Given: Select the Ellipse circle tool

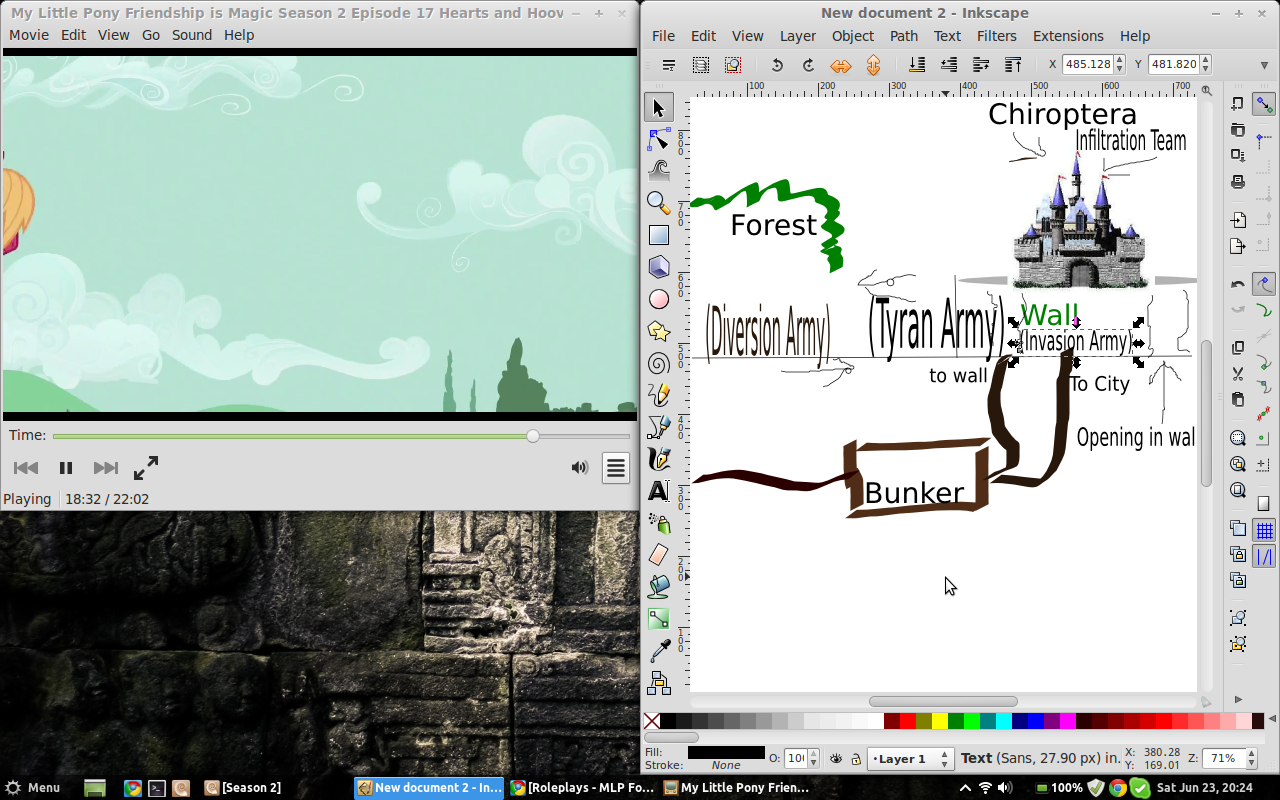Looking at the screenshot, I should click(x=659, y=299).
